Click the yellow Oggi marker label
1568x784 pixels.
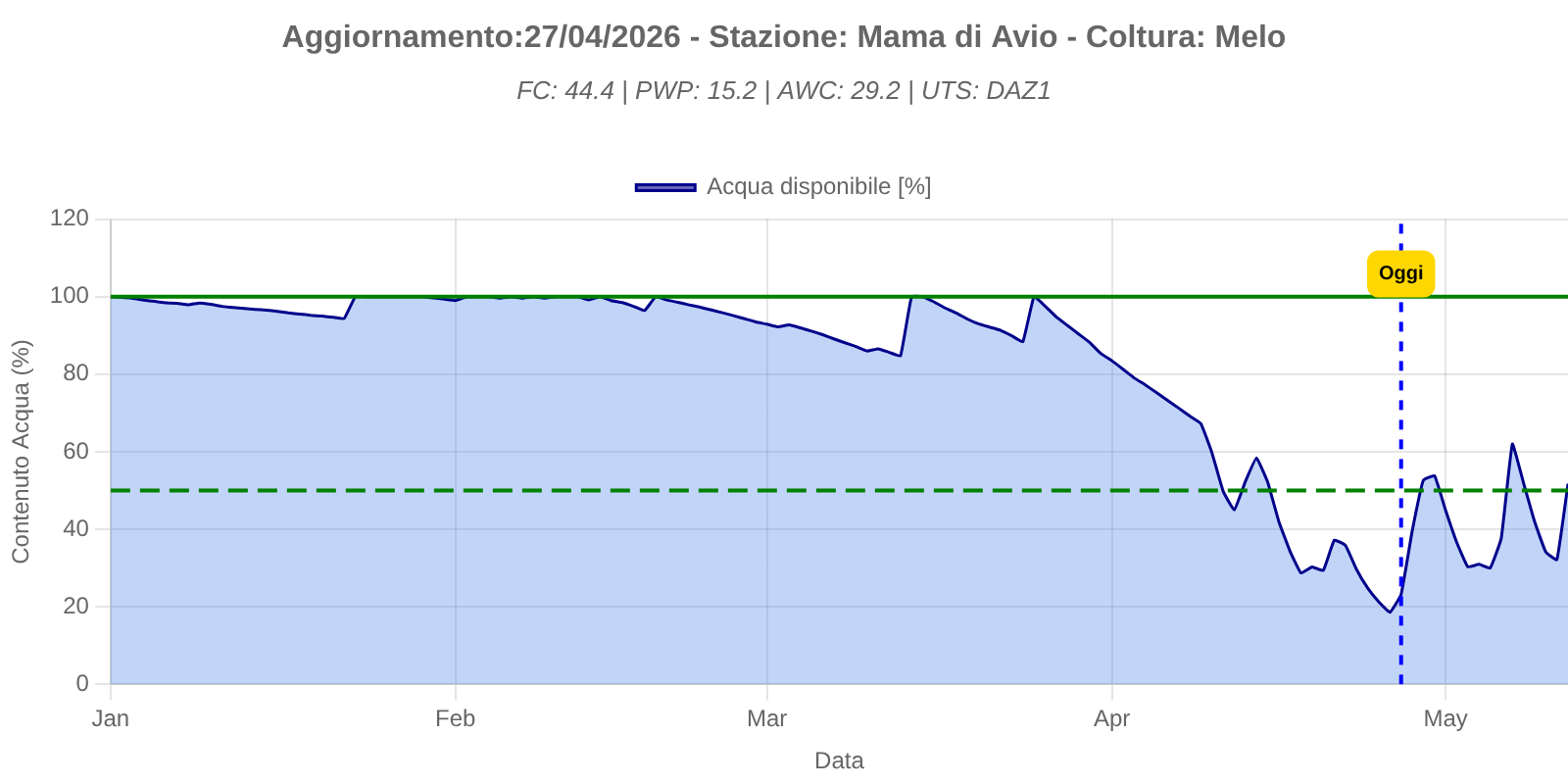pyautogui.click(x=1400, y=273)
